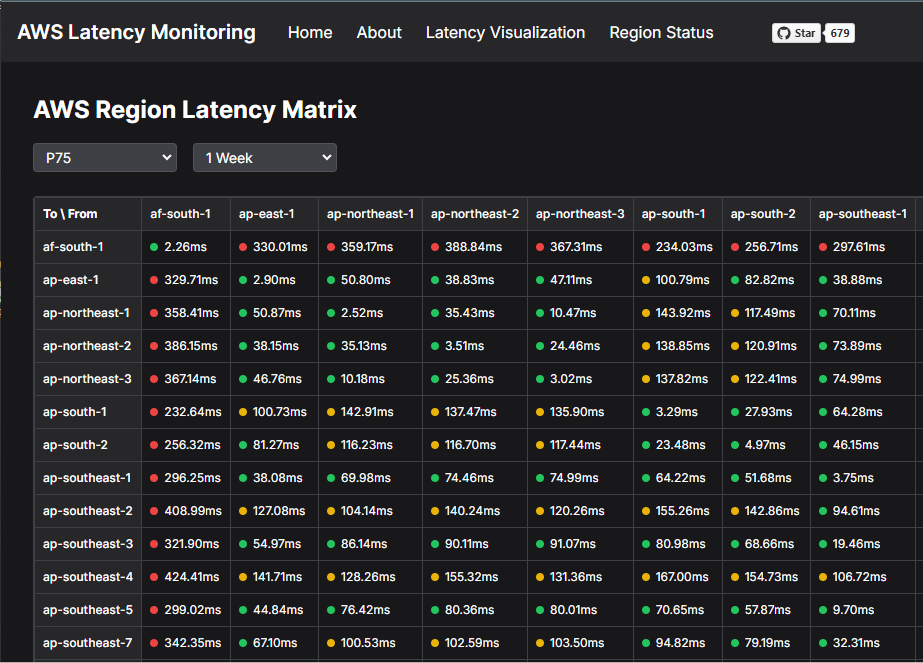Click the 127.08ms latency cell
The width and height of the screenshot is (923, 663).
274,510
